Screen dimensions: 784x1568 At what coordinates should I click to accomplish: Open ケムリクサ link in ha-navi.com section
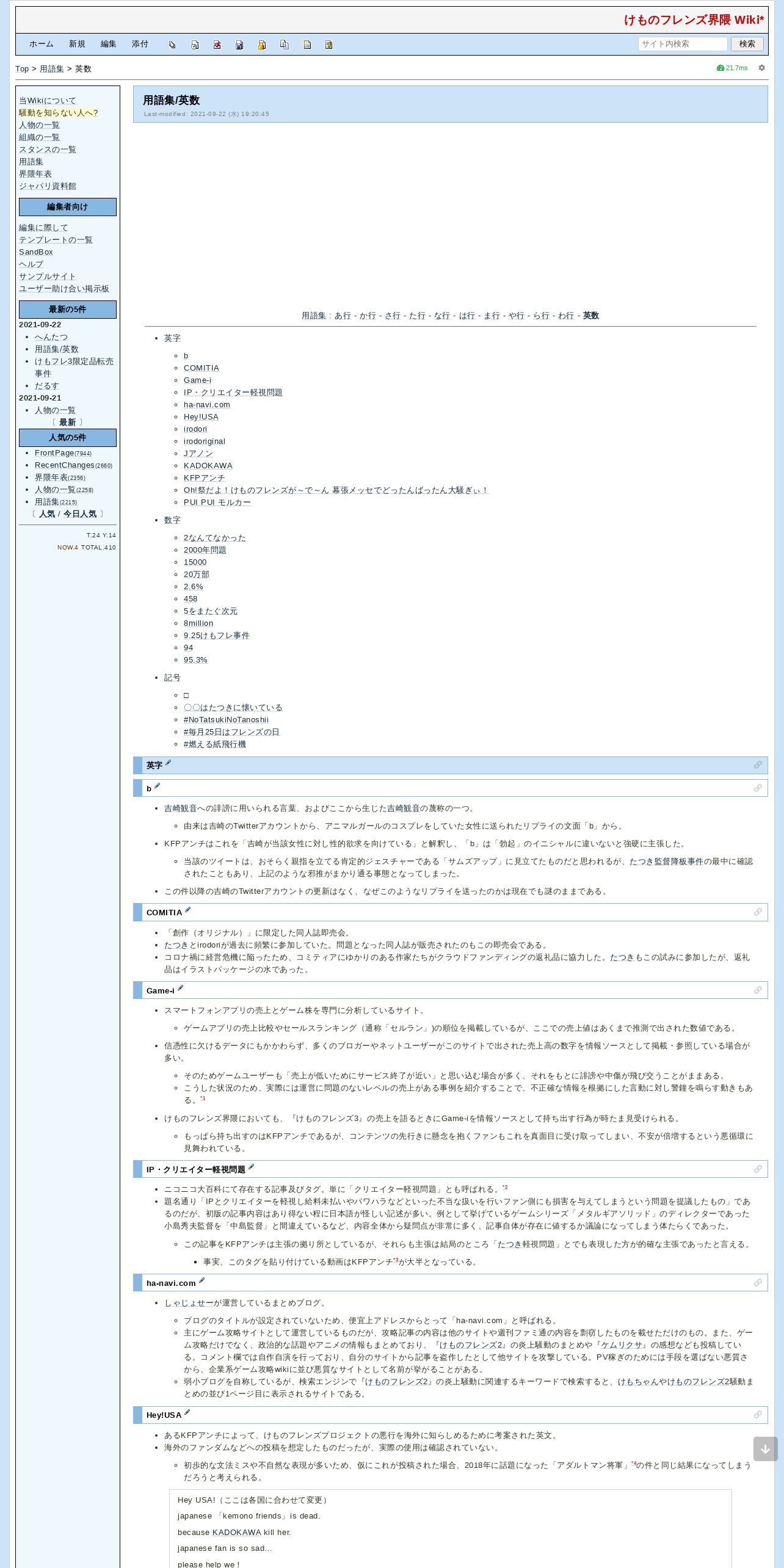pos(622,1345)
